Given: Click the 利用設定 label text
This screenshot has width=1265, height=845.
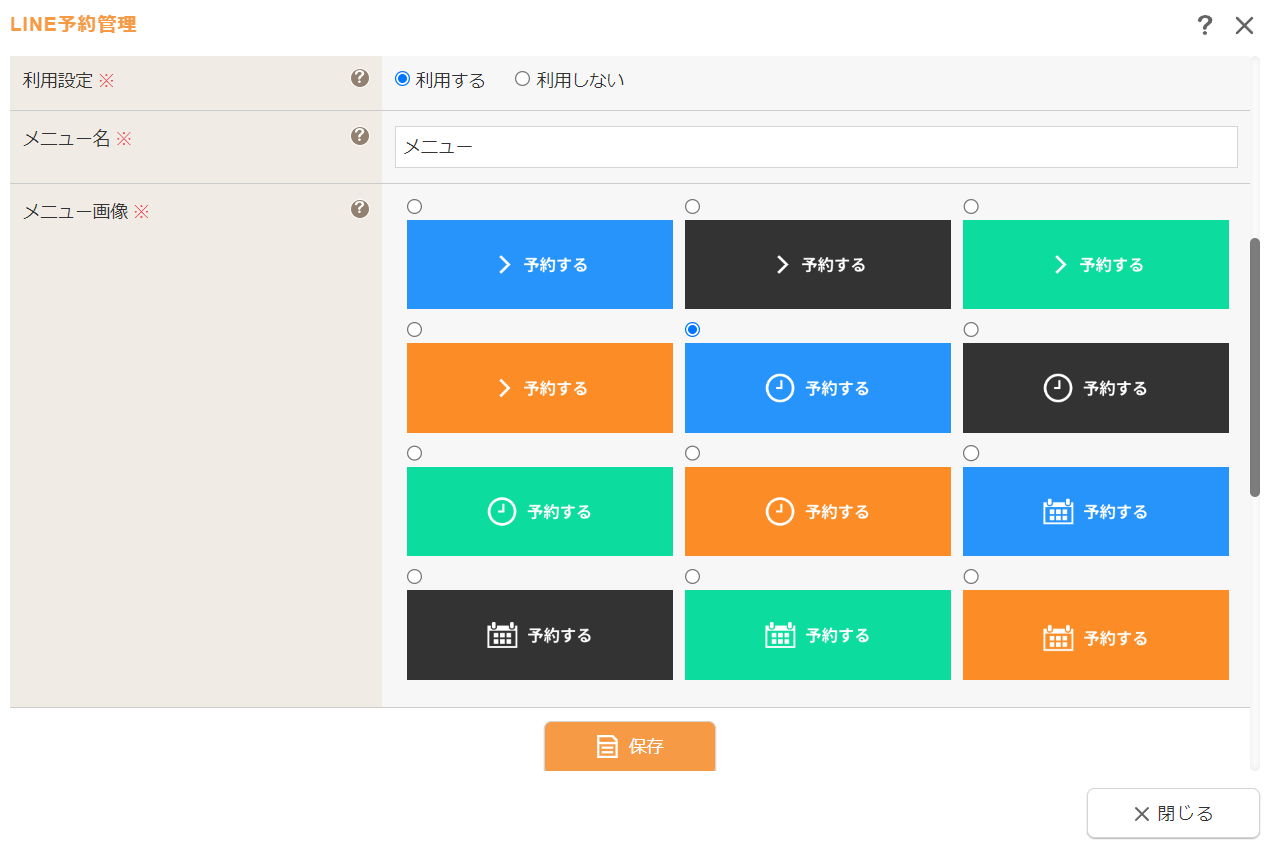Looking at the screenshot, I should (x=58, y=80).
